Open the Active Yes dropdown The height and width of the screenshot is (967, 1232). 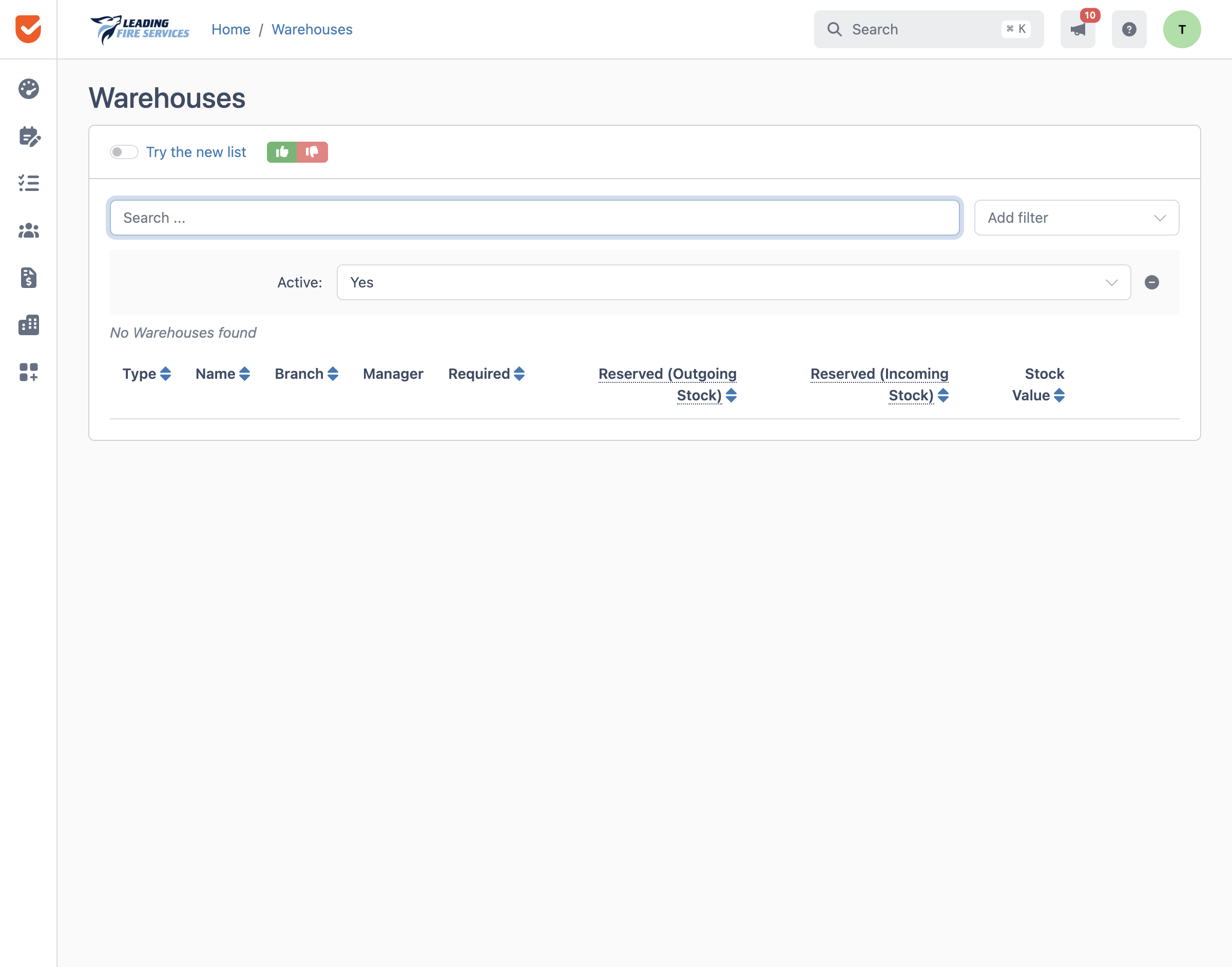734,282
